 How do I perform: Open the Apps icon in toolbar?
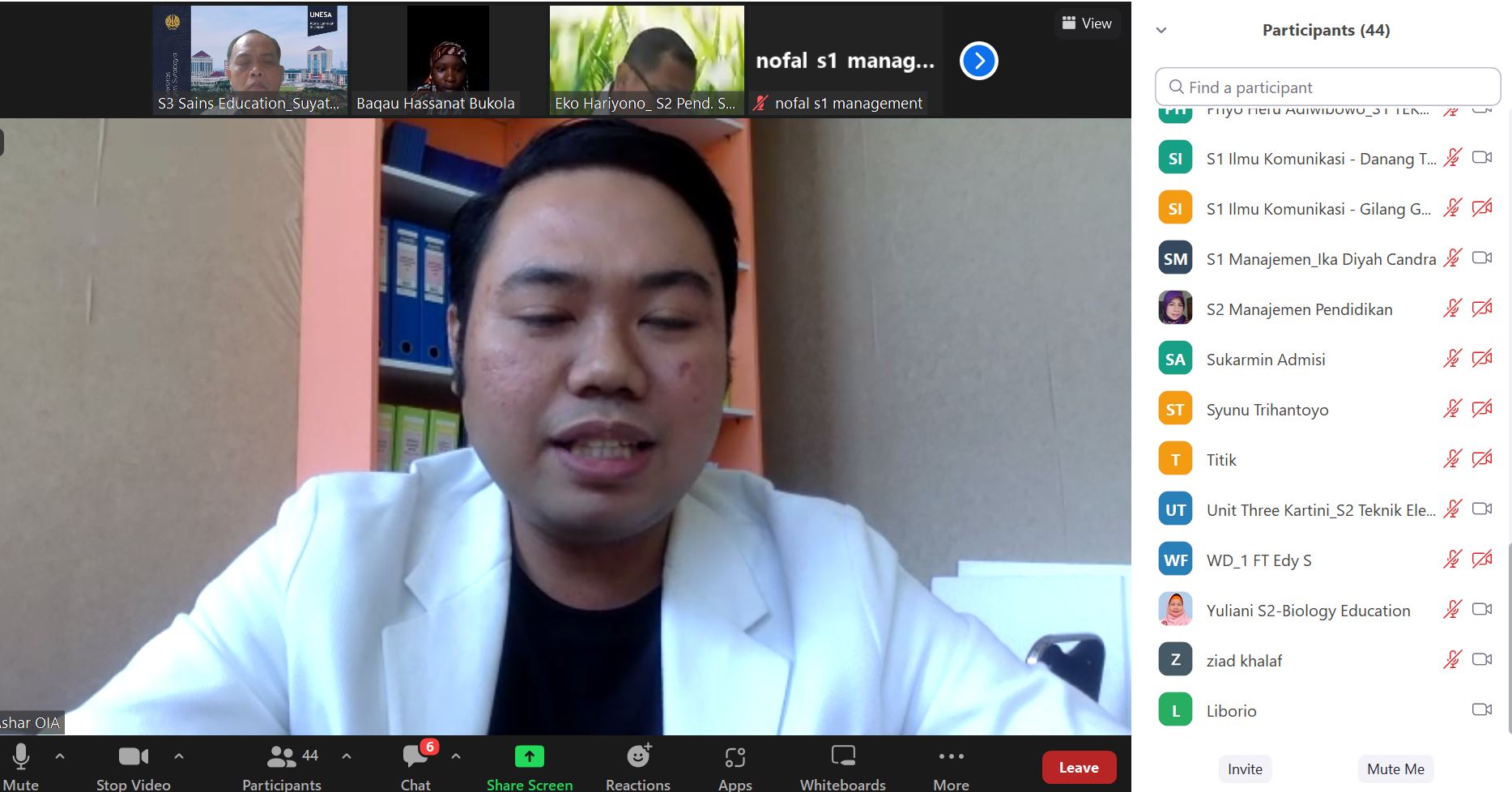click(x=735, y=756)
